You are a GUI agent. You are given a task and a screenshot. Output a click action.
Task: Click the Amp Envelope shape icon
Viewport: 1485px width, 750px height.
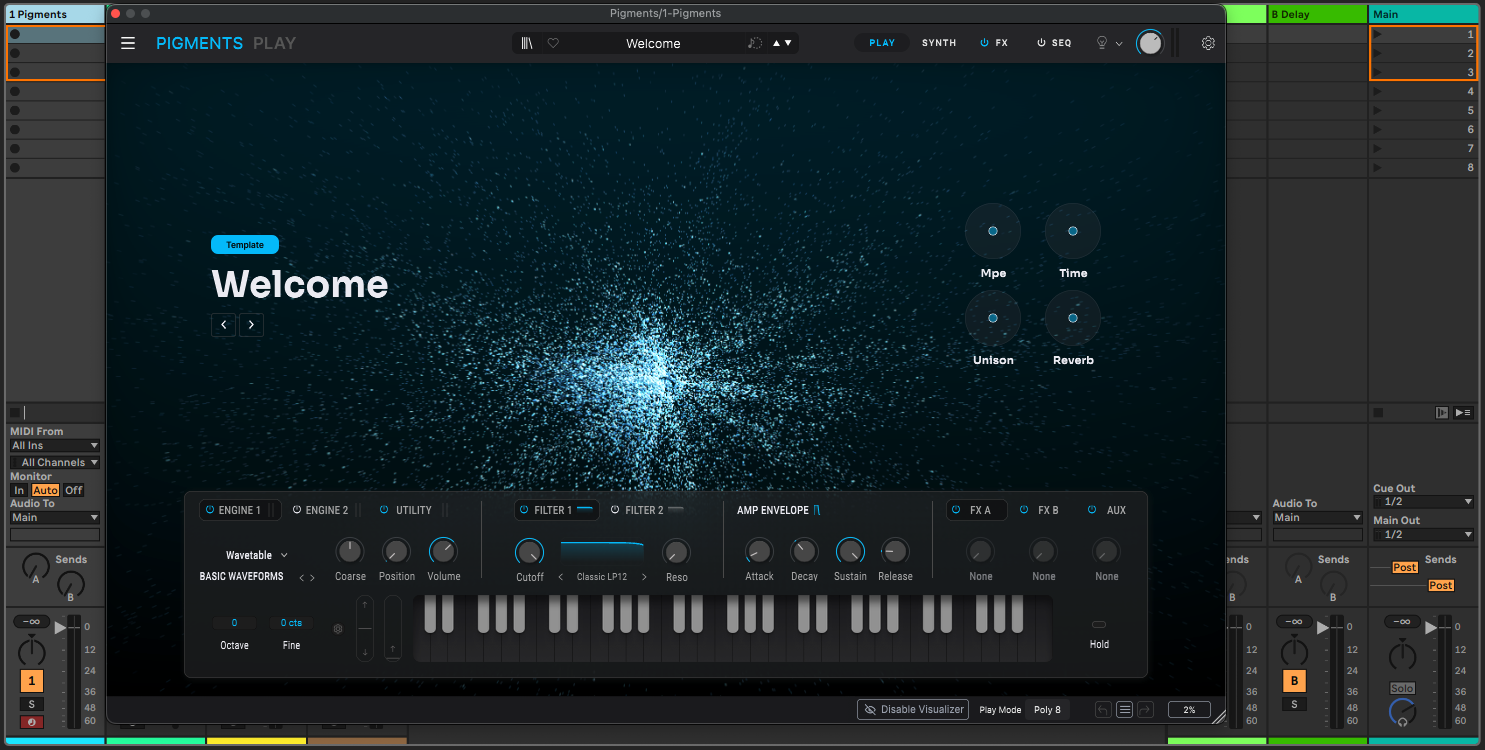tap(817, 510)
